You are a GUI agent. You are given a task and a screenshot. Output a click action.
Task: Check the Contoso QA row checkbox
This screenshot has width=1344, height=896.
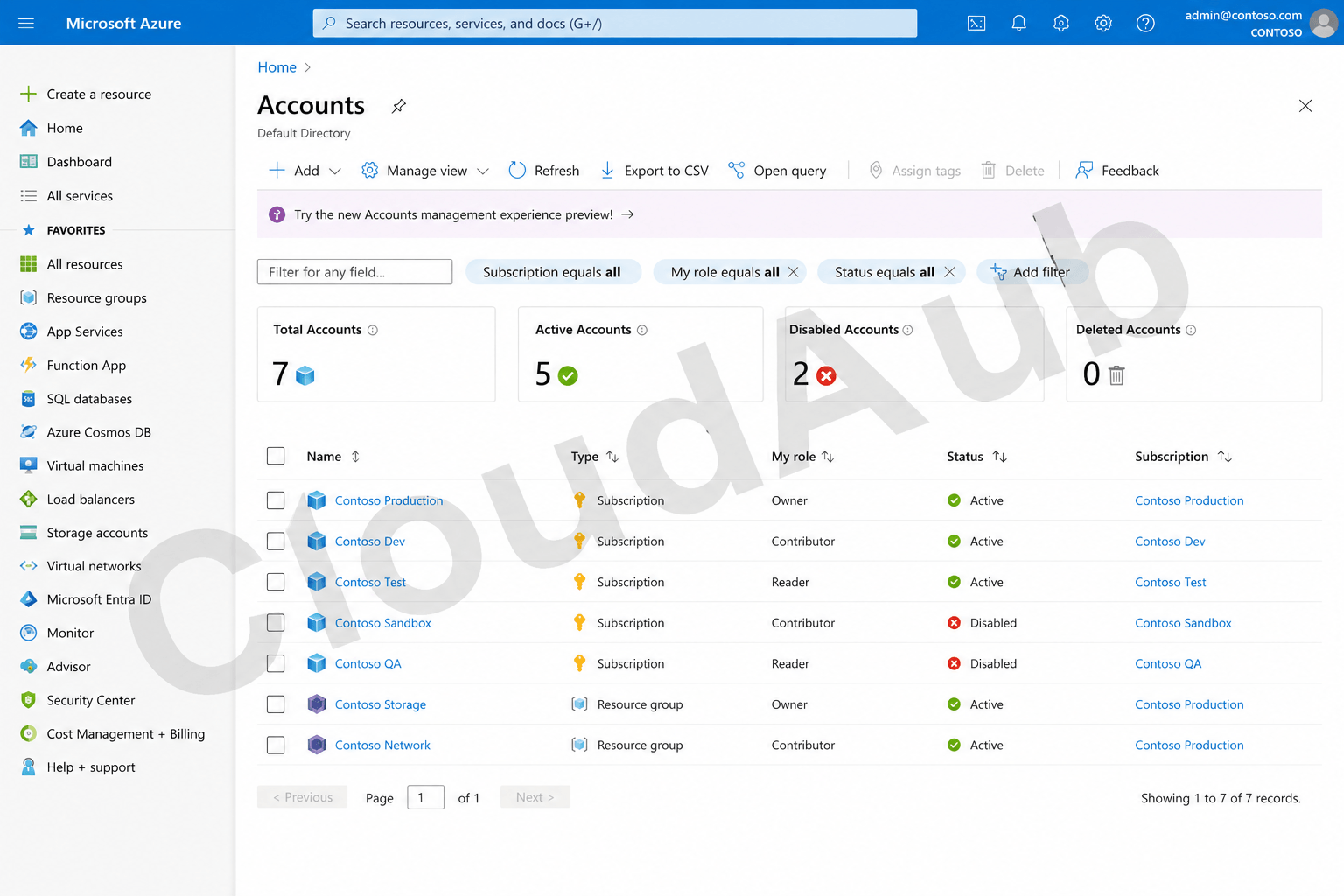276,663
